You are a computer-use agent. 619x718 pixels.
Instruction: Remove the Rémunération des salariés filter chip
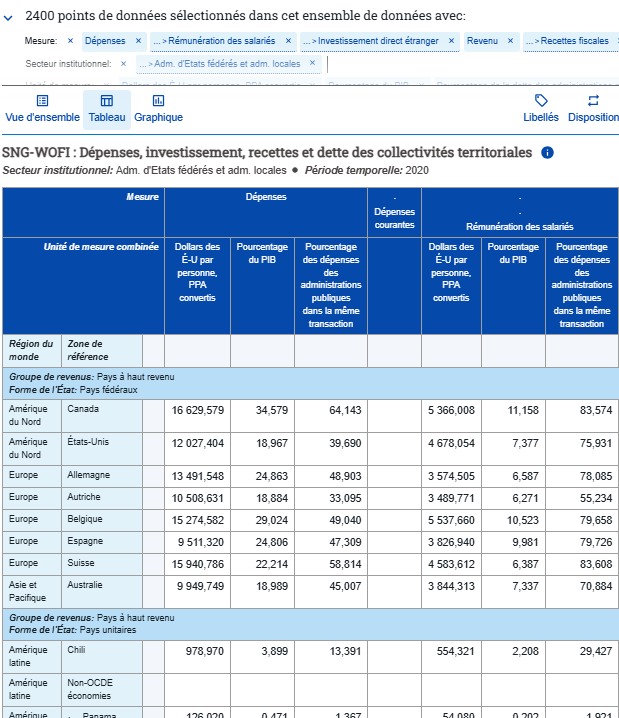288,41
